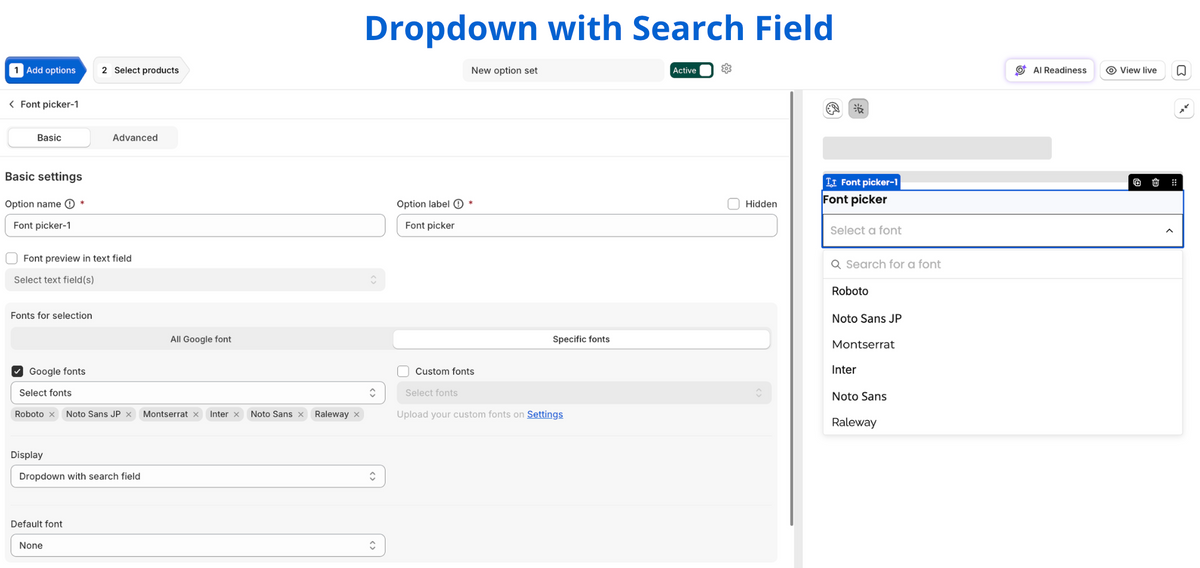Image resolution: width=1200 pixels, height=568 pixels.
Task: Open the Google fonts Select fonts dropdown
Action: [x=198, y=393]
